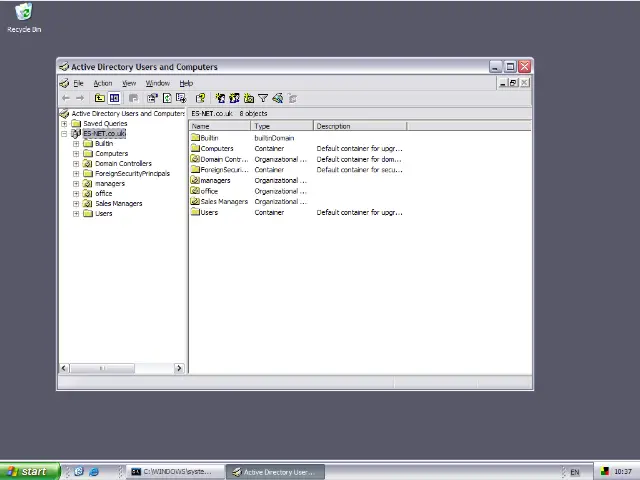
Task: Click the Start button
Action: coord(29,471)
